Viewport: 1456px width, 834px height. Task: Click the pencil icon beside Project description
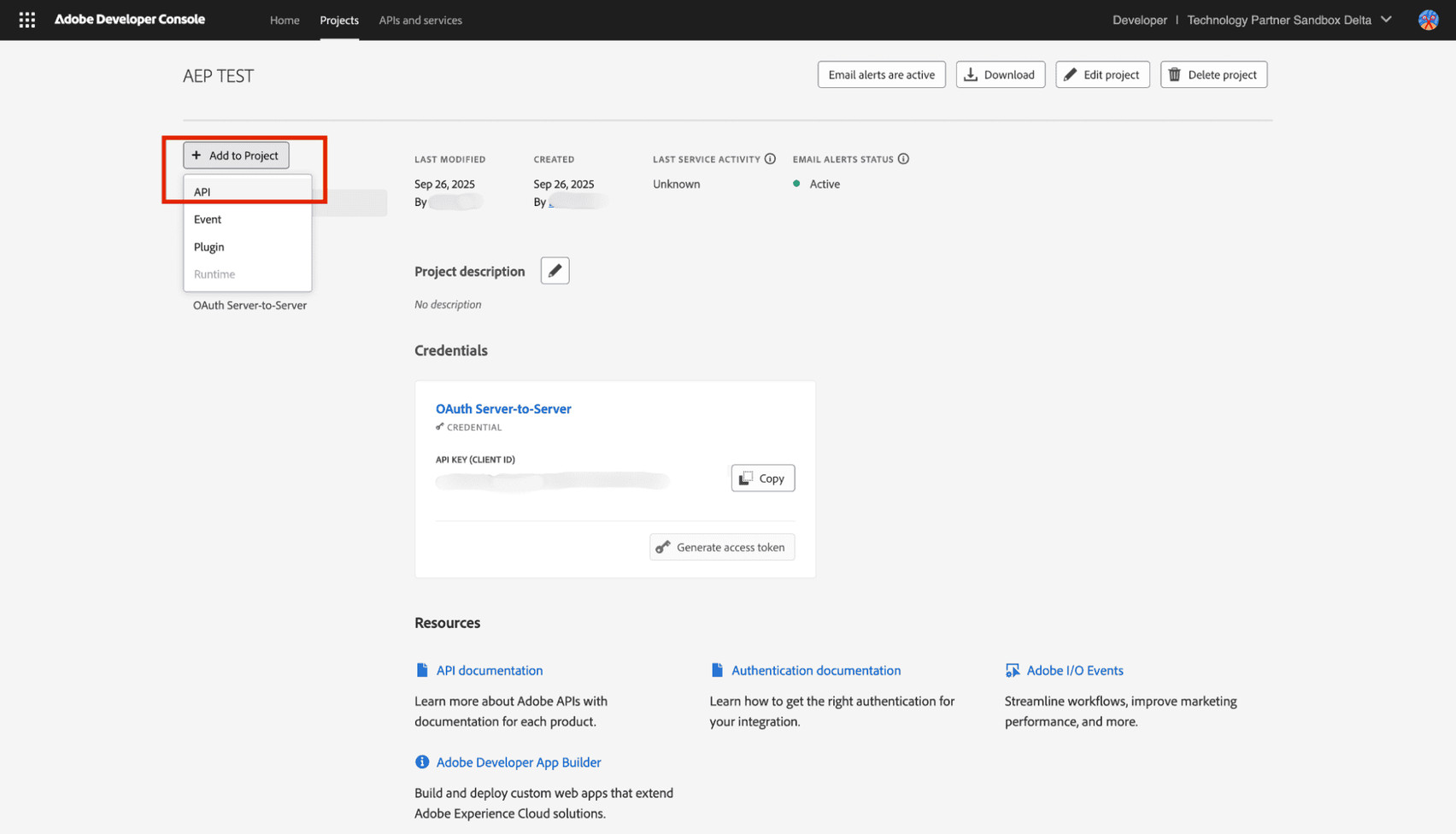coord(555,271)
